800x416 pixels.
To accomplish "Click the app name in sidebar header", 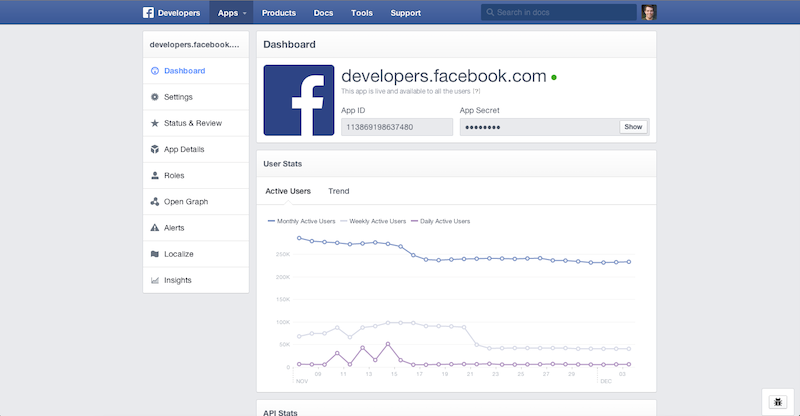I will (x=194, y=44).
